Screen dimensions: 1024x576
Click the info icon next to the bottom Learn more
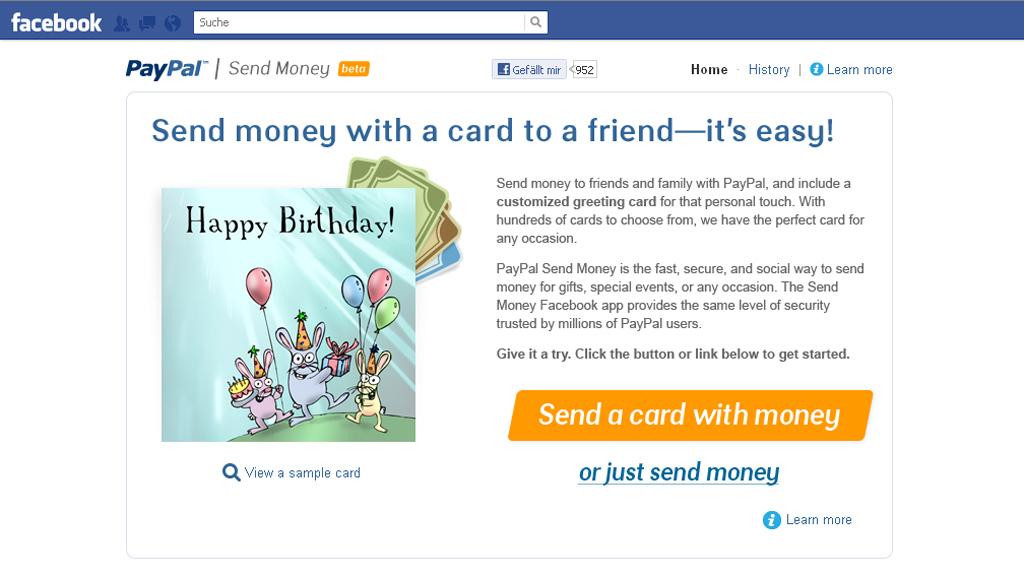(771, 520)
